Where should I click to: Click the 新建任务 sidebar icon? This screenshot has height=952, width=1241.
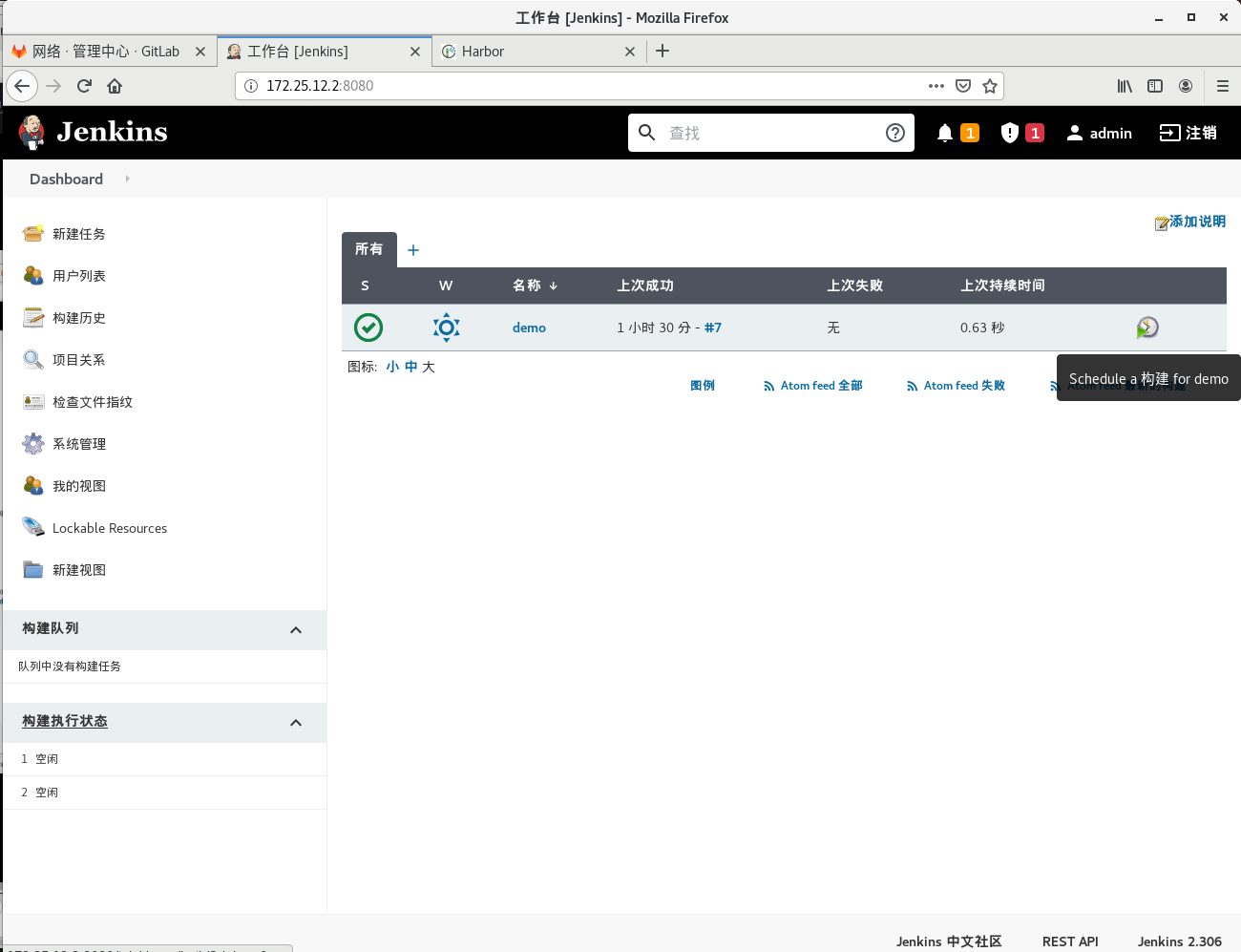click(x=33, y=234)
